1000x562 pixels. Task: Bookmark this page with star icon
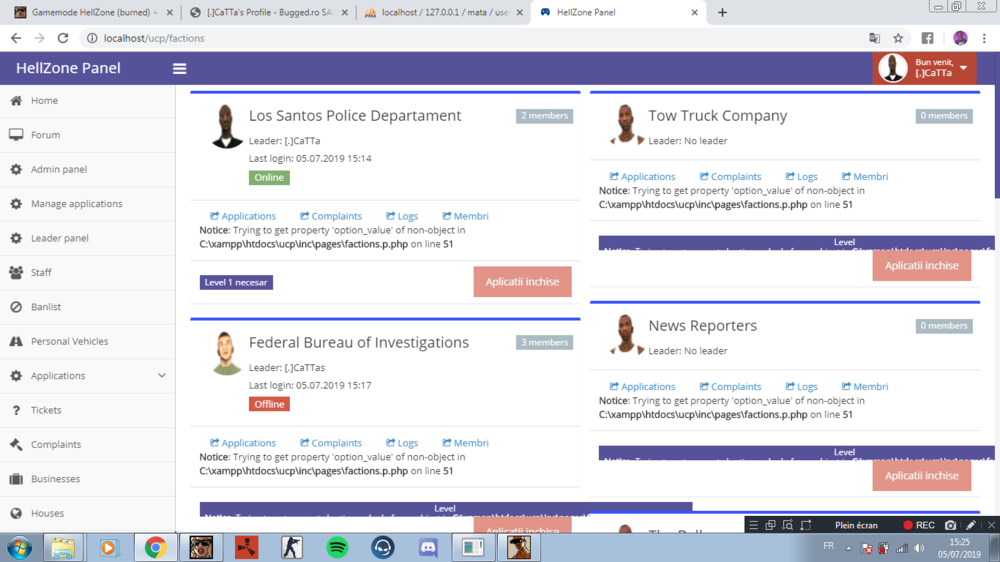(898, 38)
